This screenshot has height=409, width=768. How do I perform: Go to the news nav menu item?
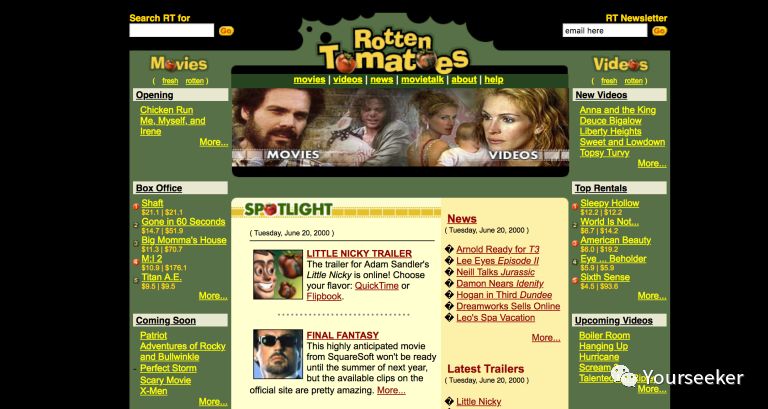click(x=381, y=80)
